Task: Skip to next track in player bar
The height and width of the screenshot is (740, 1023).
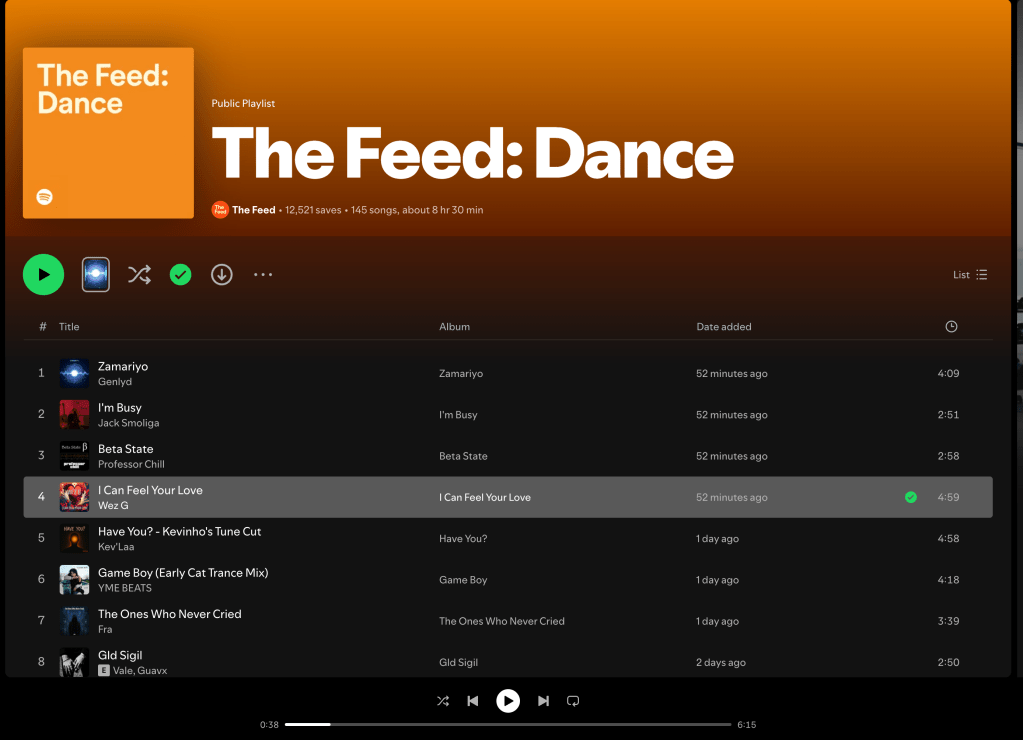Action: (543, 701)
